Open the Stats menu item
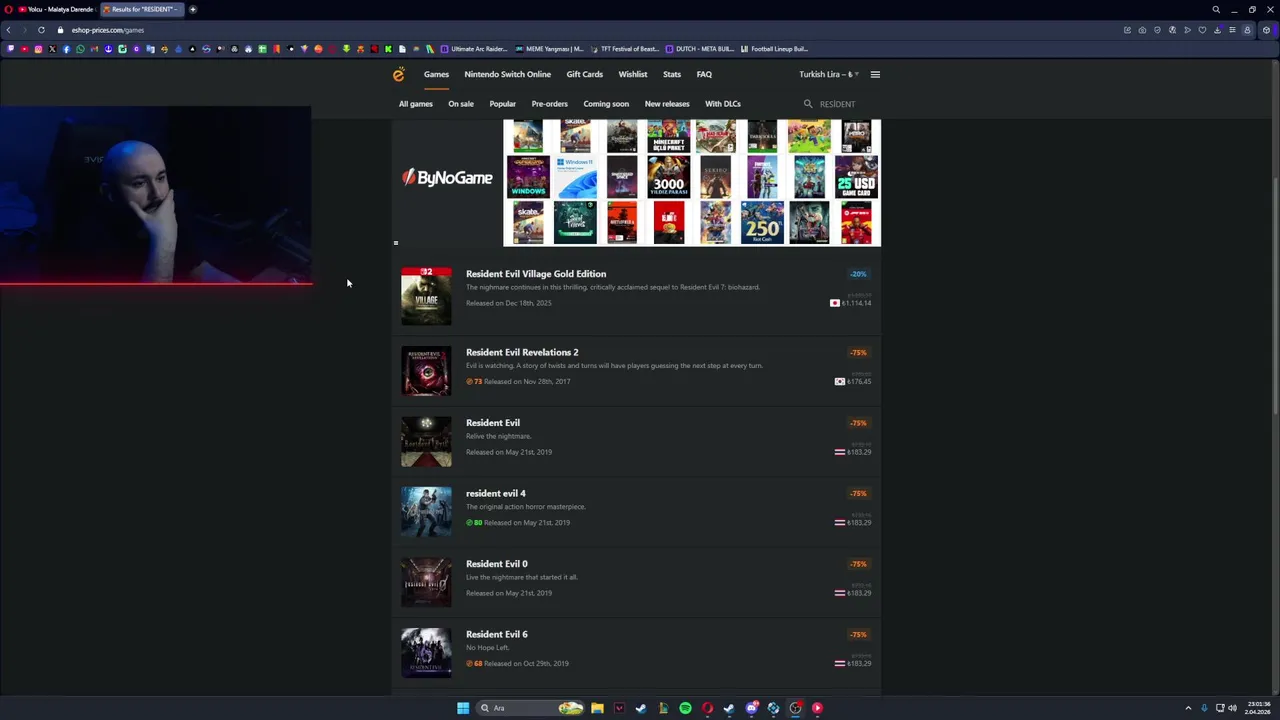 (x=672, y=74)
